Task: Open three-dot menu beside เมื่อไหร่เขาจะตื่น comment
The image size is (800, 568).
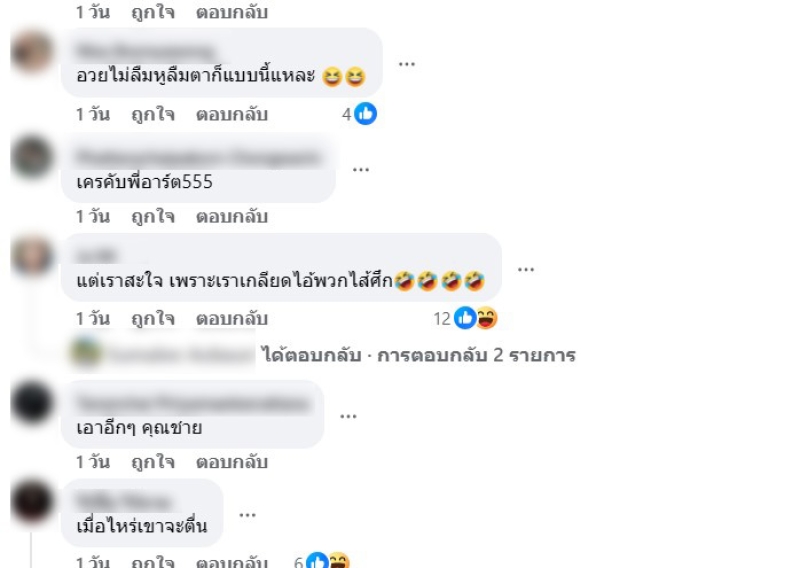Action: coord(247,515)
